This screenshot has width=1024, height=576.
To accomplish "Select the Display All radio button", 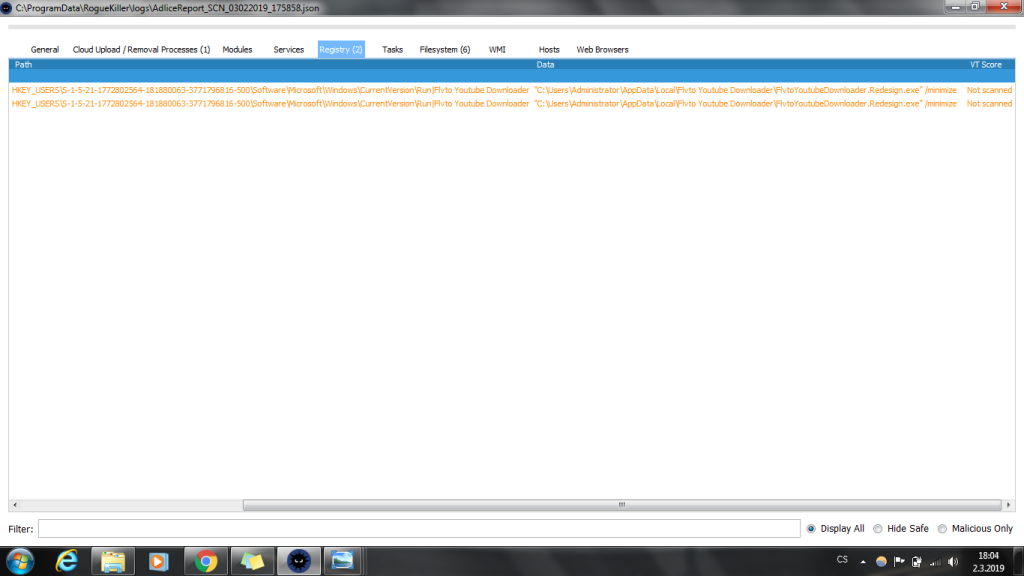I will coord(811,529).
